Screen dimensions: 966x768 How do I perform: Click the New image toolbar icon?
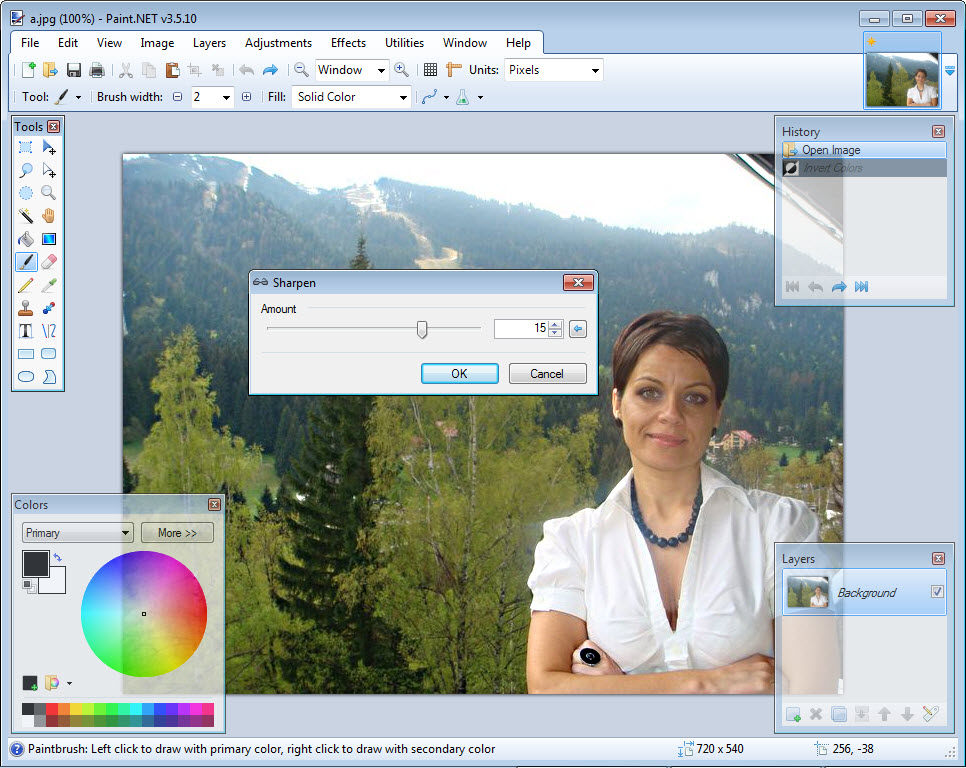pos(28,70)
